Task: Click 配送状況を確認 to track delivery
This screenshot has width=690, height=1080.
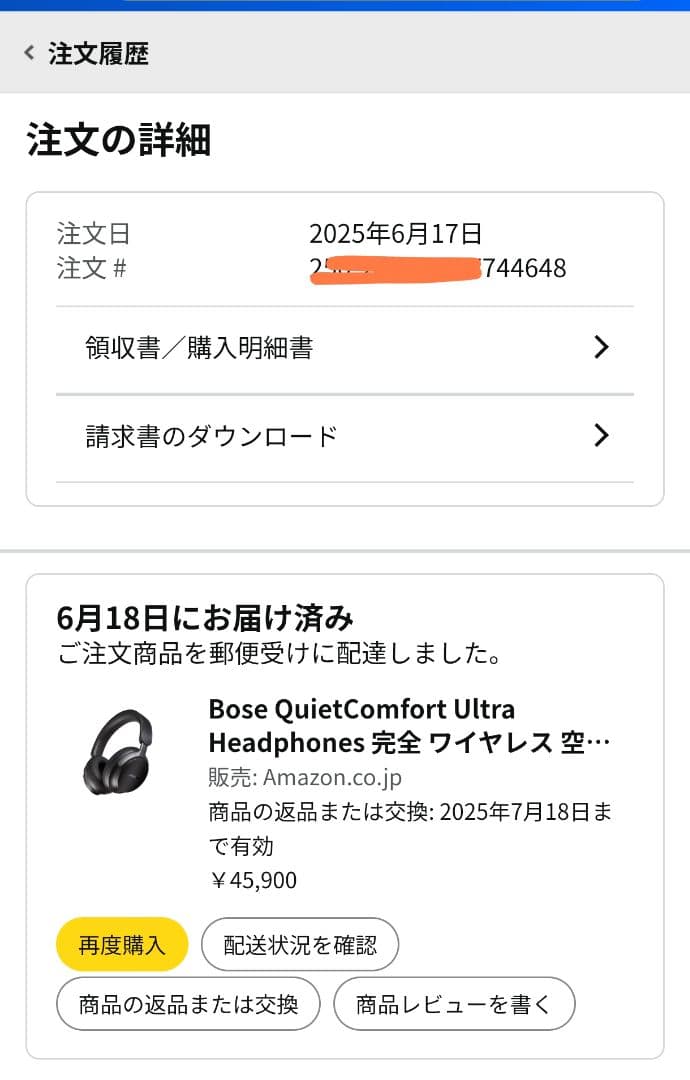Action: 300,943
